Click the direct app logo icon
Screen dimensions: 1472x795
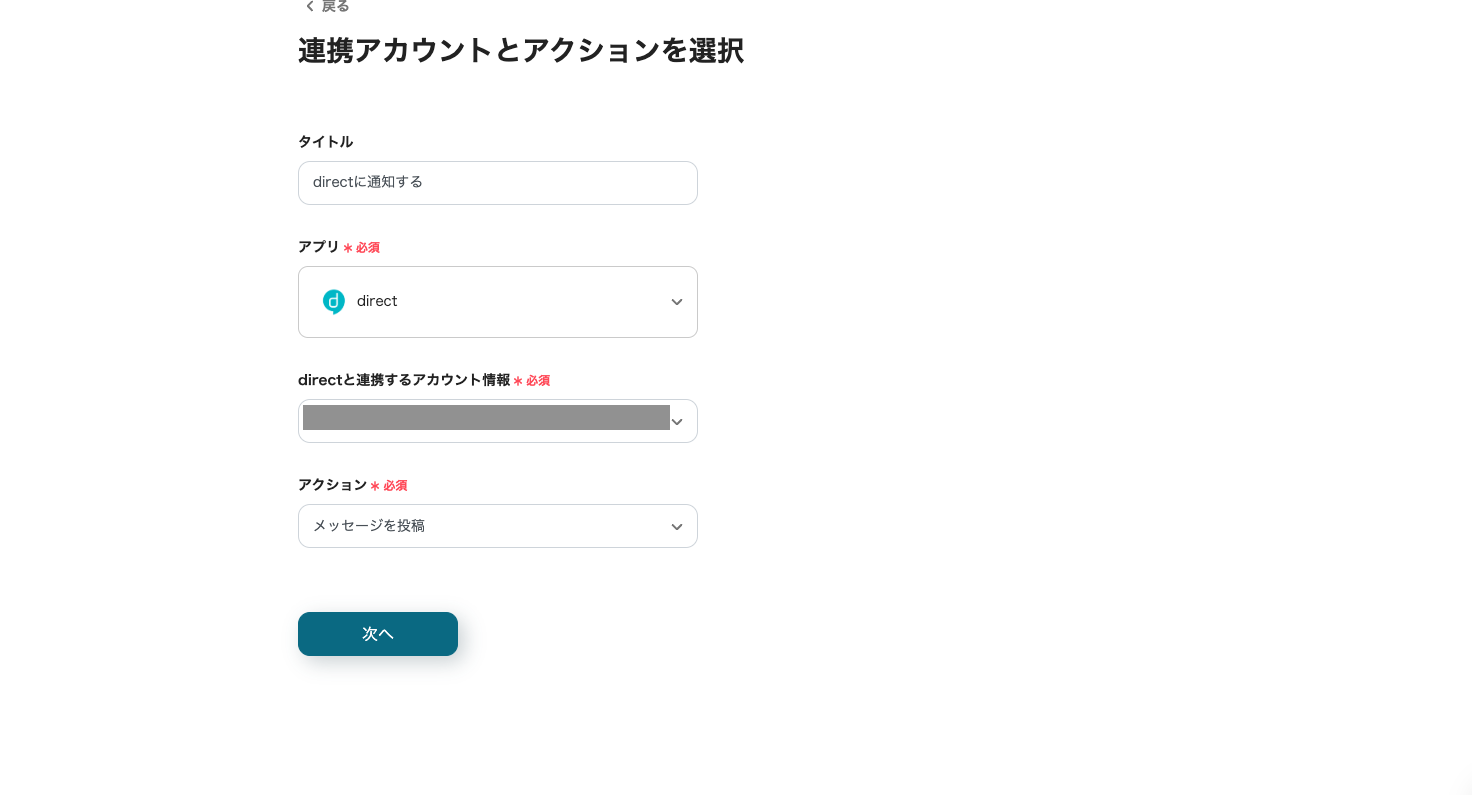pos(334,302)
